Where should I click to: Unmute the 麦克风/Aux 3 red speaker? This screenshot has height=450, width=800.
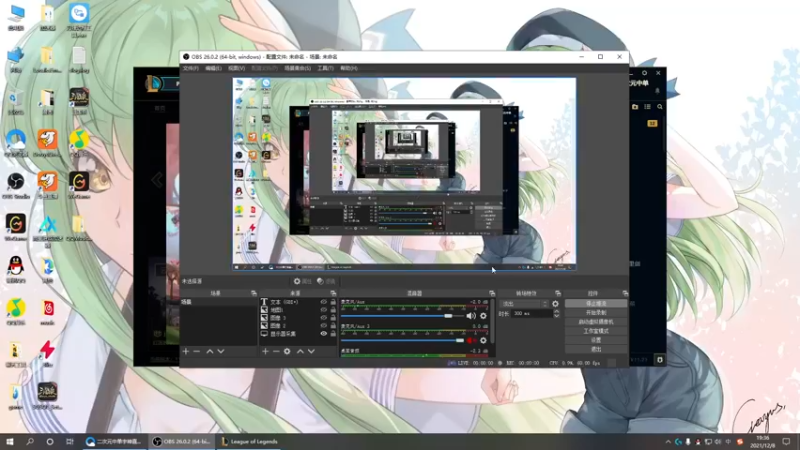click(x=471, y=340)
